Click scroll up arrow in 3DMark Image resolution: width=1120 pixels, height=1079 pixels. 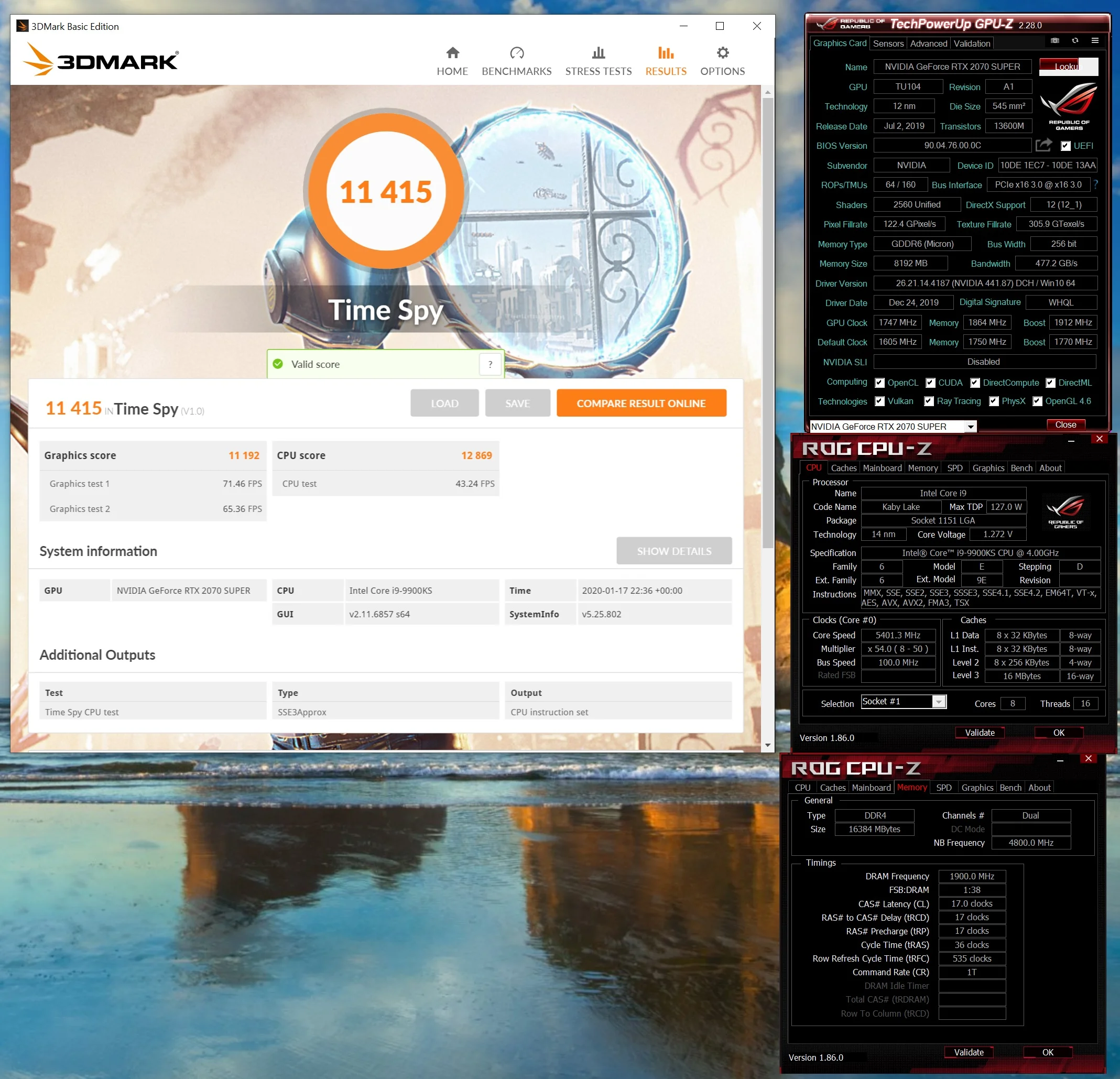click(767, 92)
